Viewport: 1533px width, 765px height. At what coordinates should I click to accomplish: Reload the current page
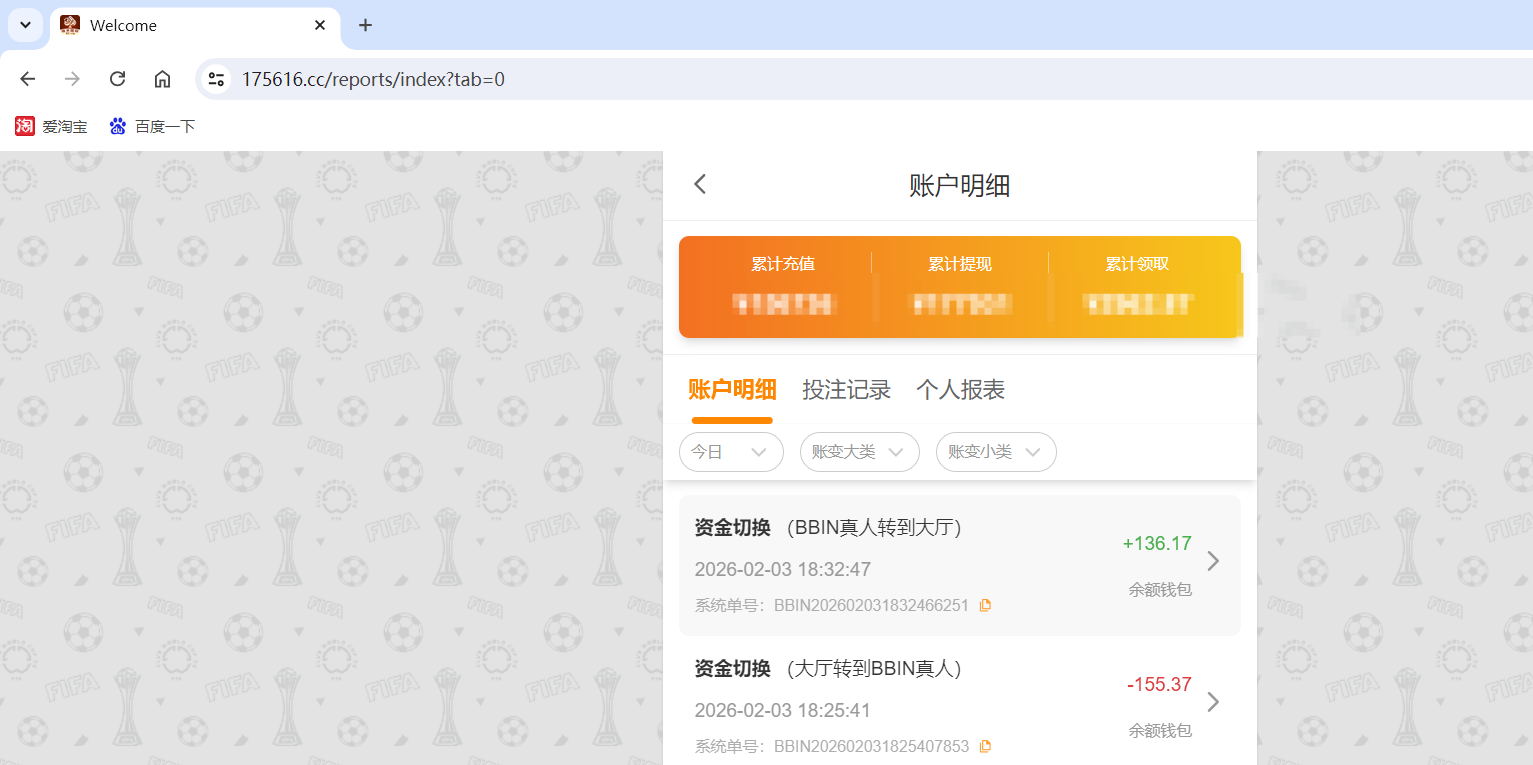[x=117, y=78]
